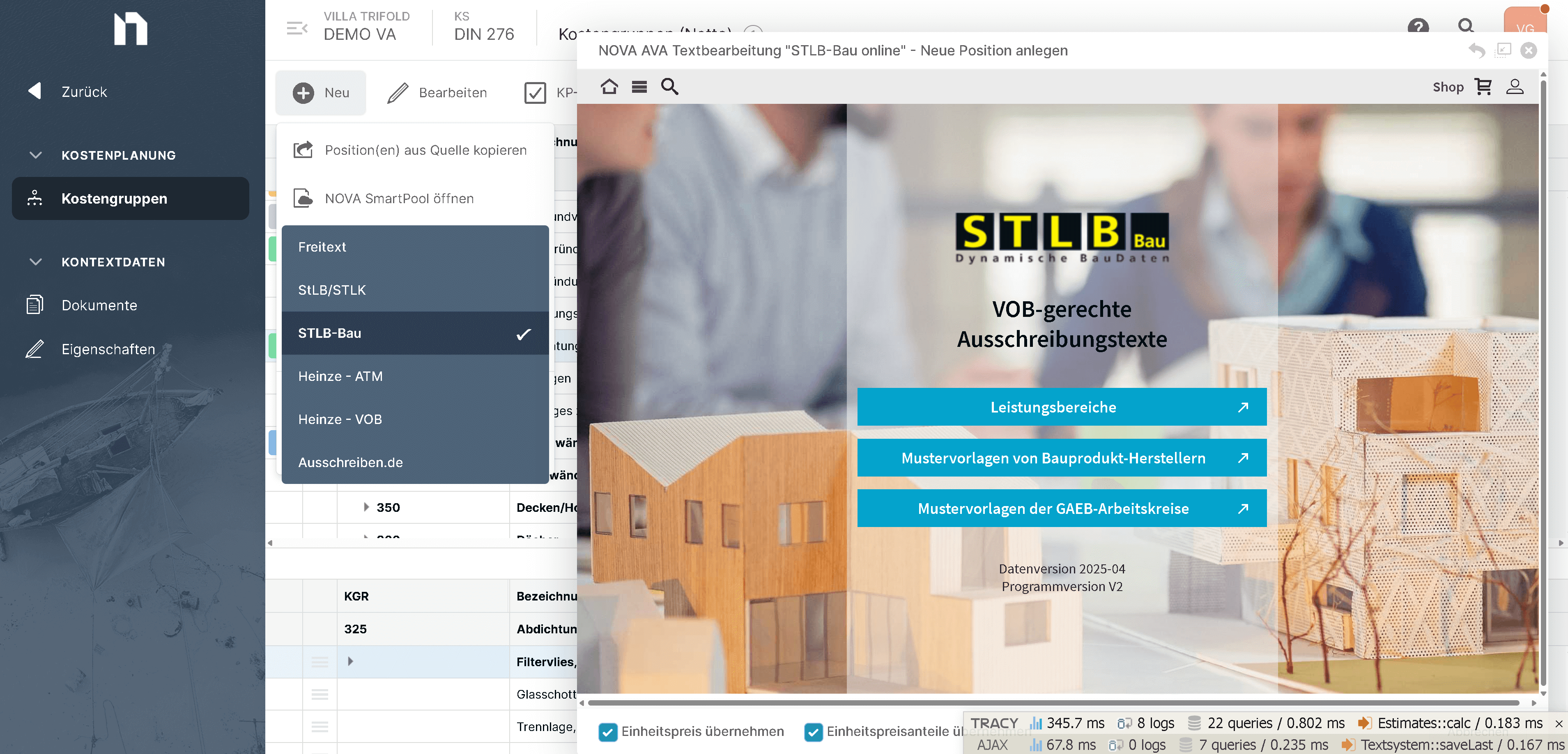
Task: Grab drag handle of Trennlage row
Action: pyautogui.click(x=320, y=726)
